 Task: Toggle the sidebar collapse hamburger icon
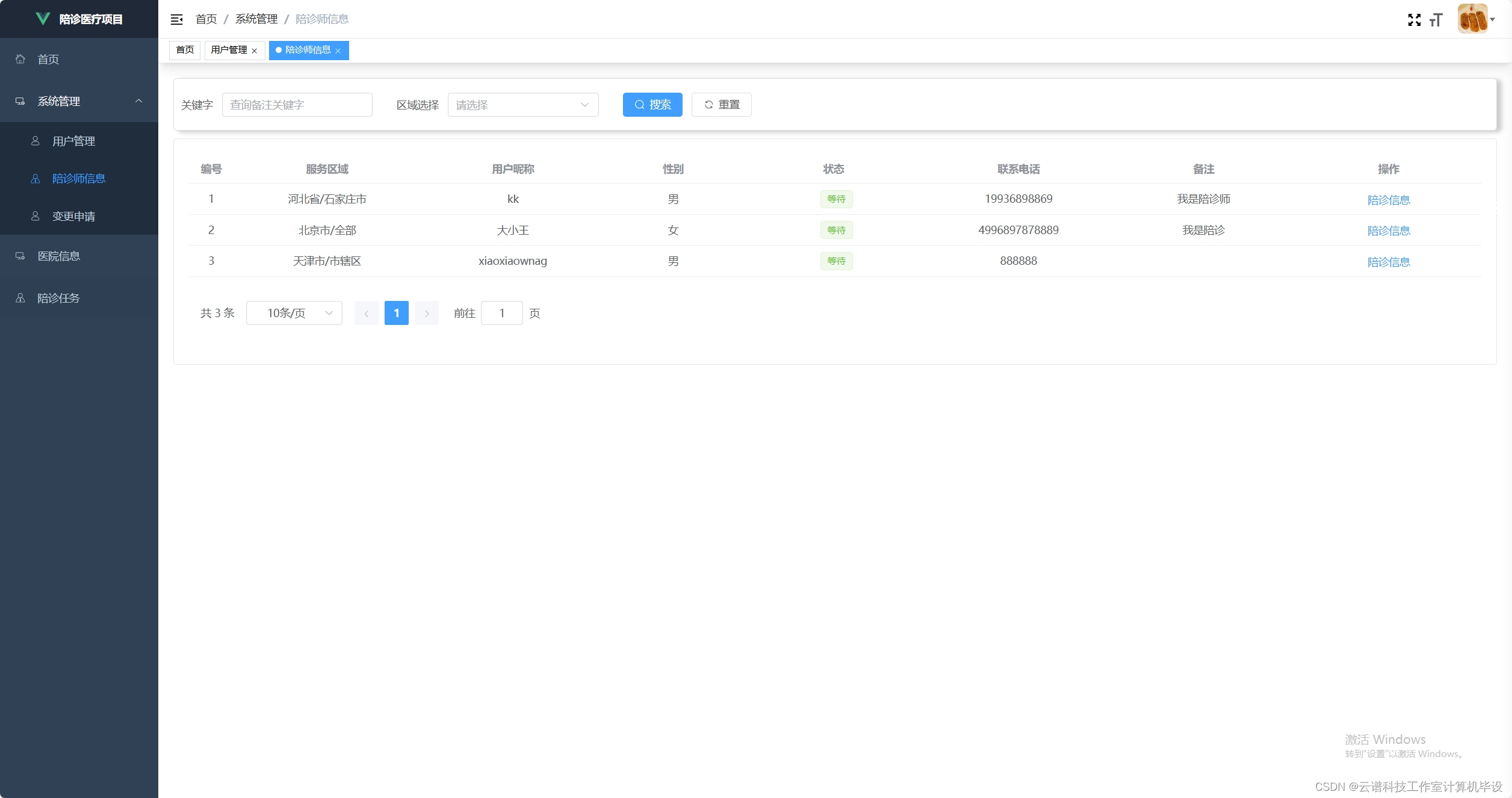point(176,19)
